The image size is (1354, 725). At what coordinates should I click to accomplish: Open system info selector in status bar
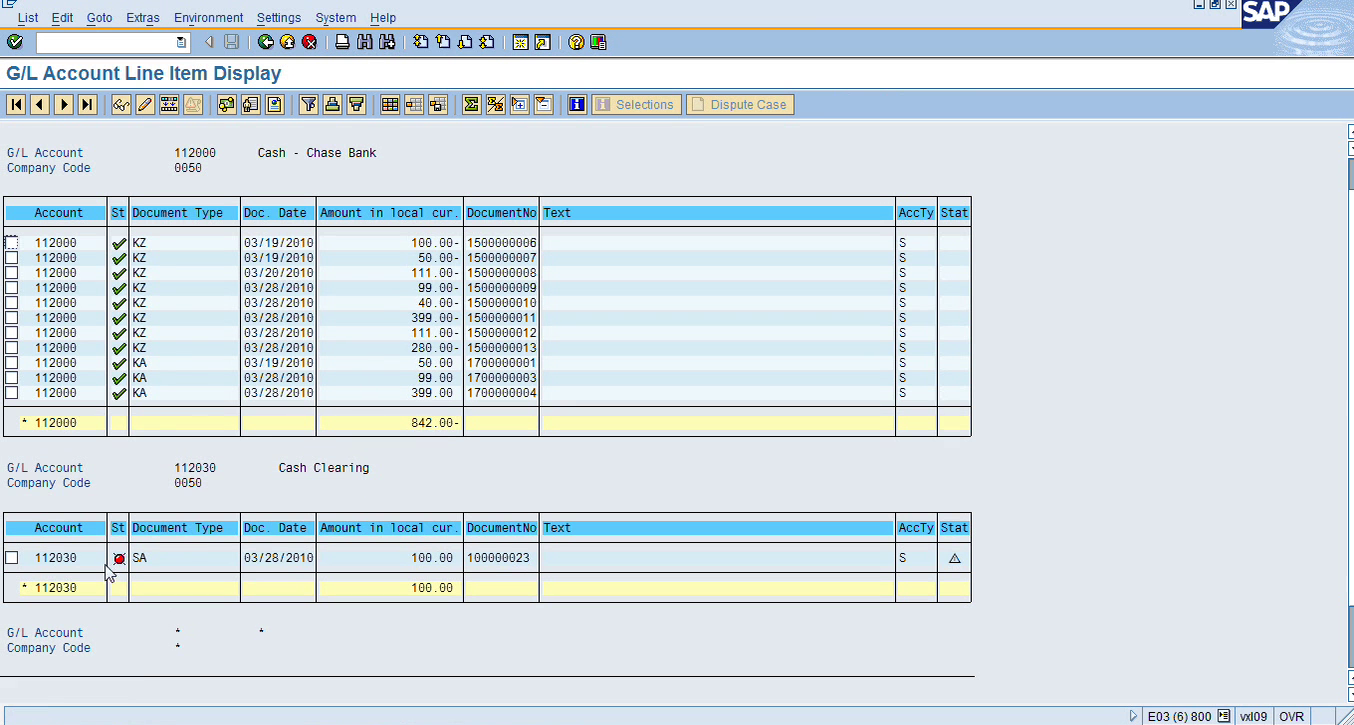[x=1223, y=716]
